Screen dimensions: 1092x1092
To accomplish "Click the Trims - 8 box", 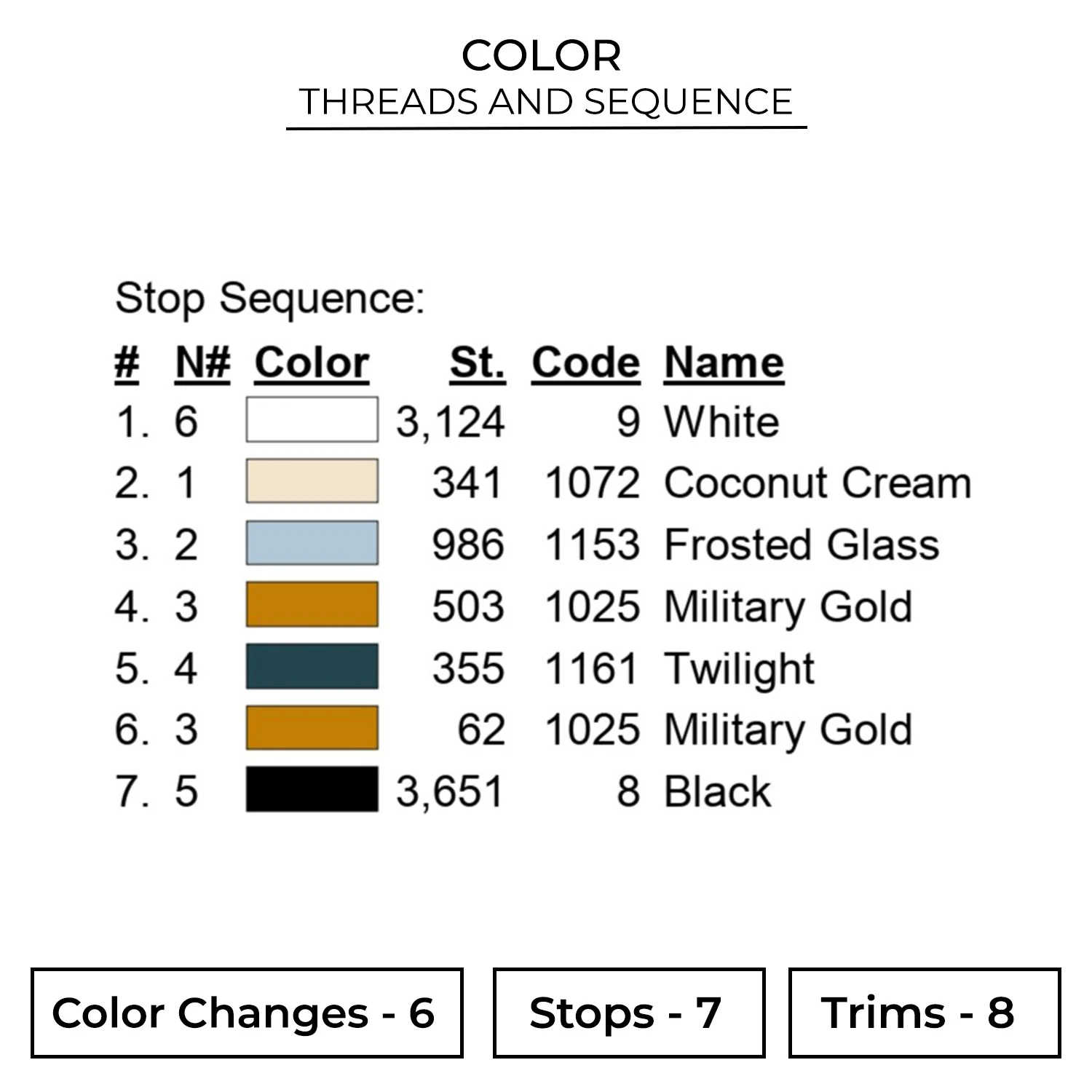I will pos(924,1013).
